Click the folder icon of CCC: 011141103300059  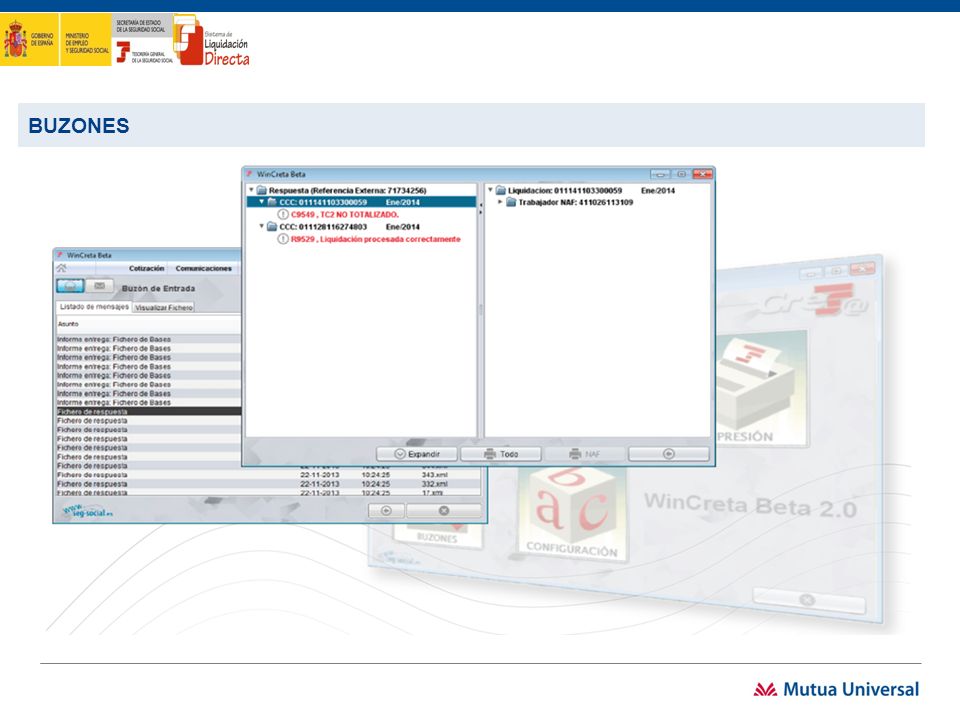click(x=272, y=202)
